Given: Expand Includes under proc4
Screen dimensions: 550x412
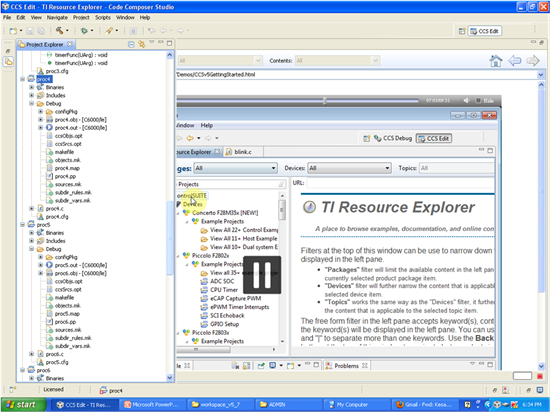Looking at the screenshot, I should pos(32,95).
